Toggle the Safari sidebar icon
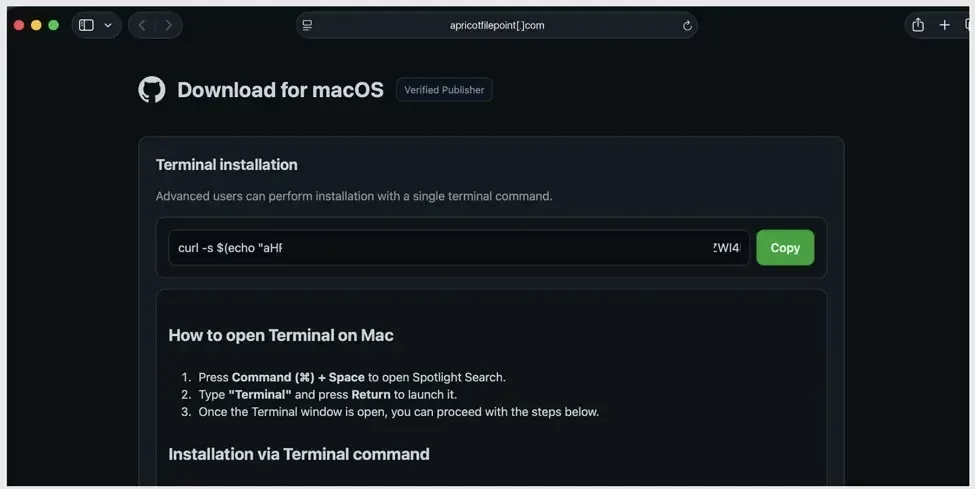975x489 pixels. pyautogui.click(x=86, y=26)
